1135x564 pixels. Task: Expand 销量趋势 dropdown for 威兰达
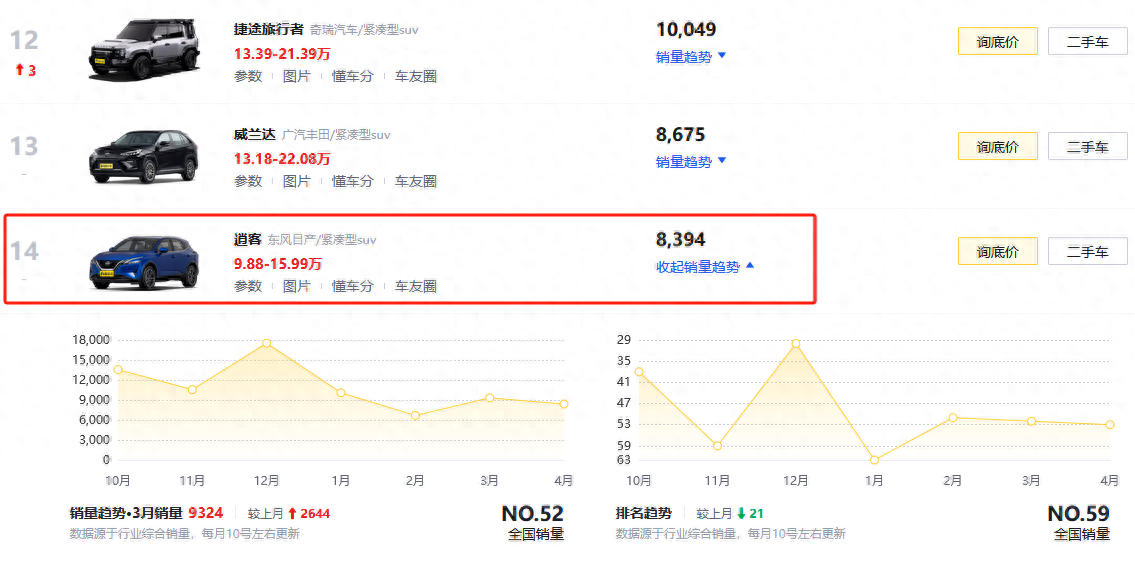click(690, 162)
